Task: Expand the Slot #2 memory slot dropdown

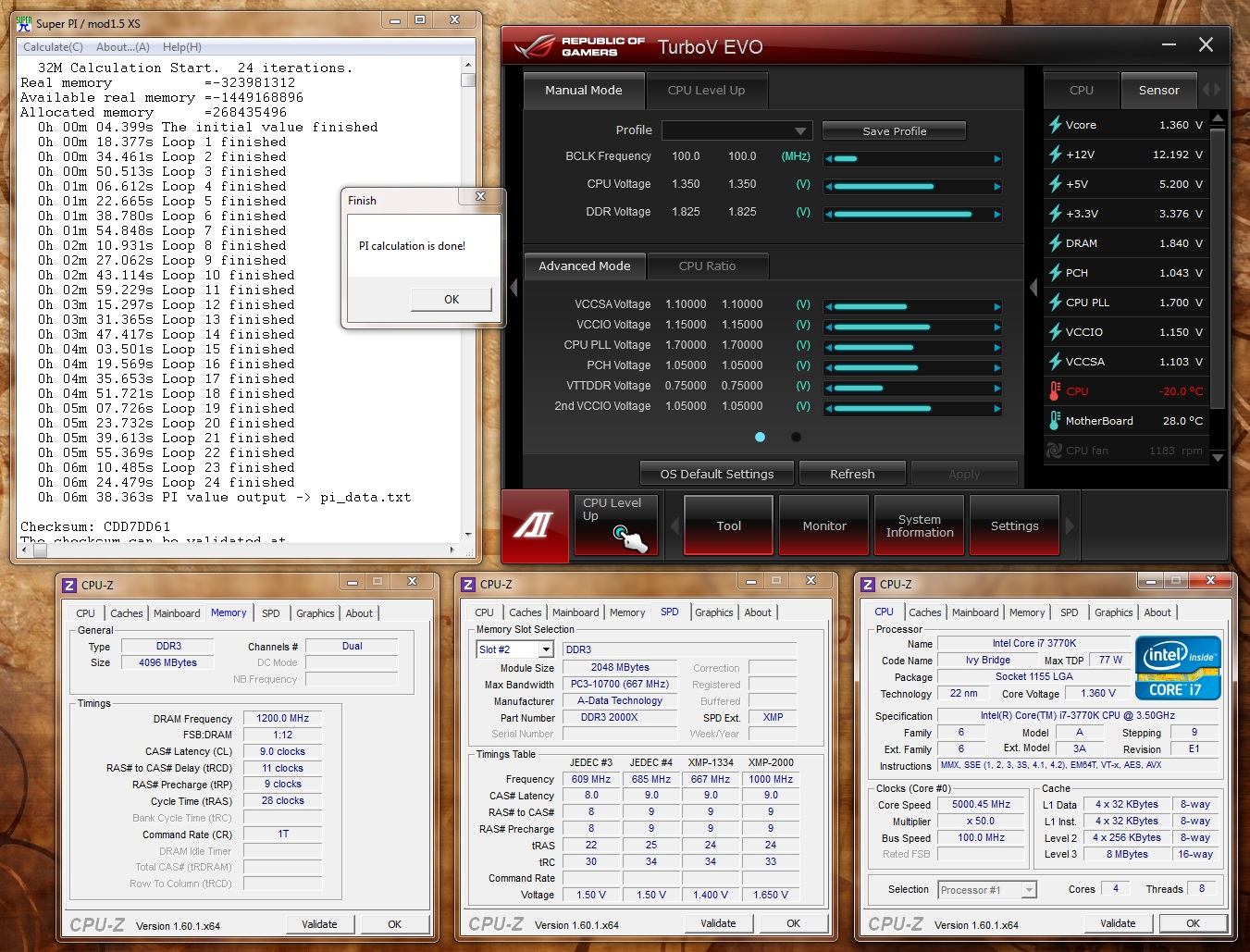Action: [x=546, y=649]
